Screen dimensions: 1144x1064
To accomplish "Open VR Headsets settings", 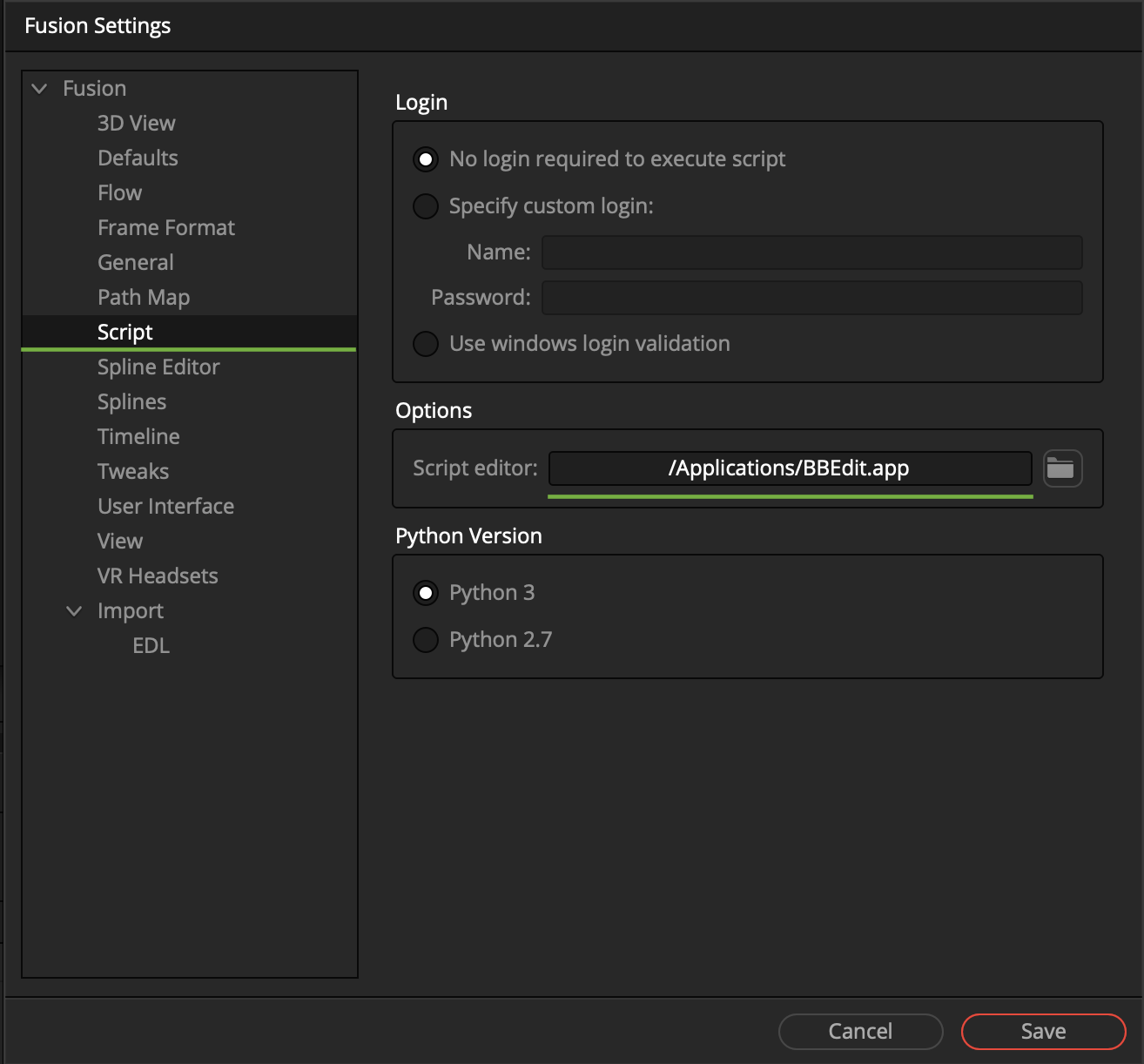I will click(x=158, y=576).
